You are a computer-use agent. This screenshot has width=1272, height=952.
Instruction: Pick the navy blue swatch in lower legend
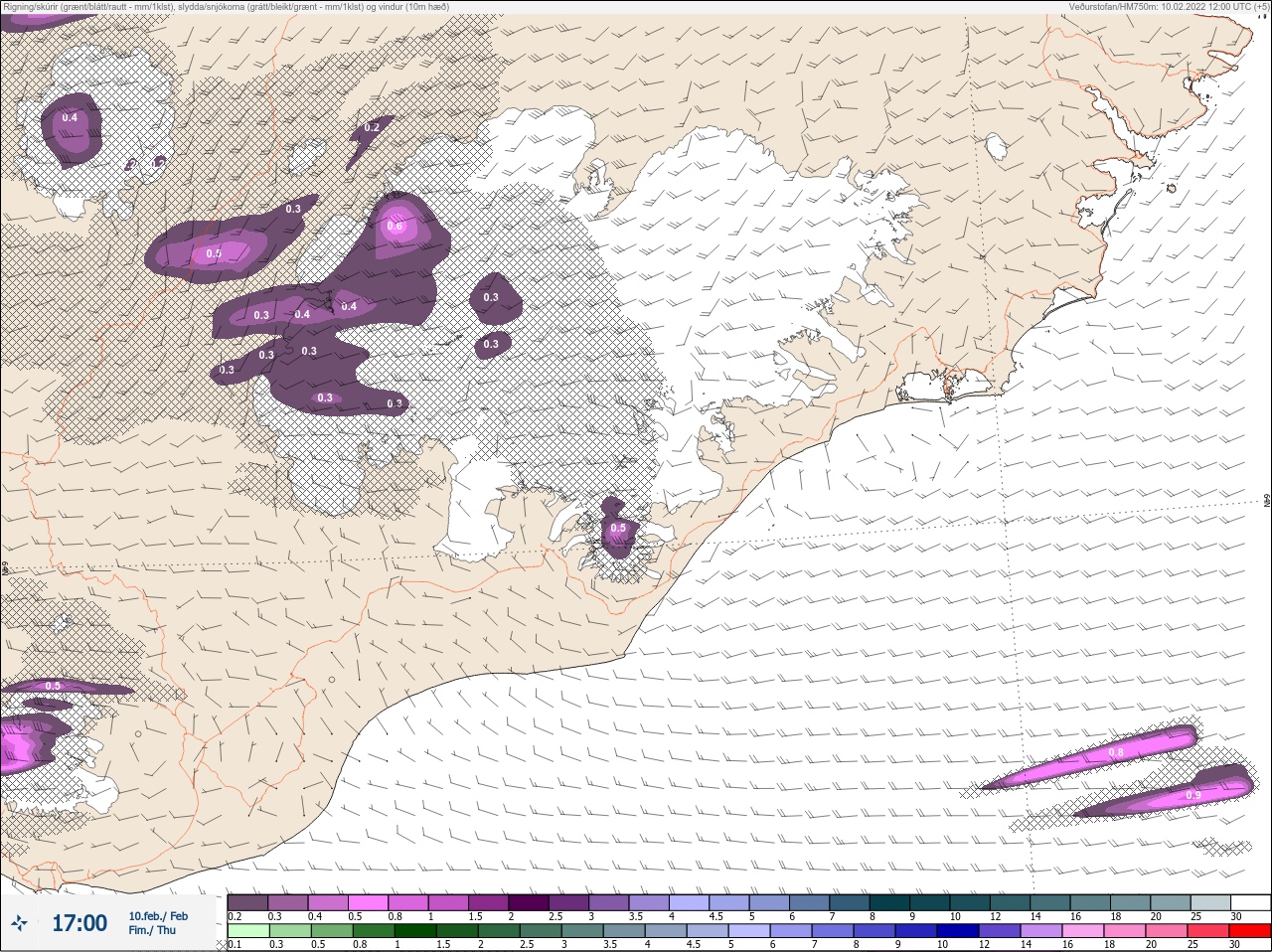(x=957, y=931)
